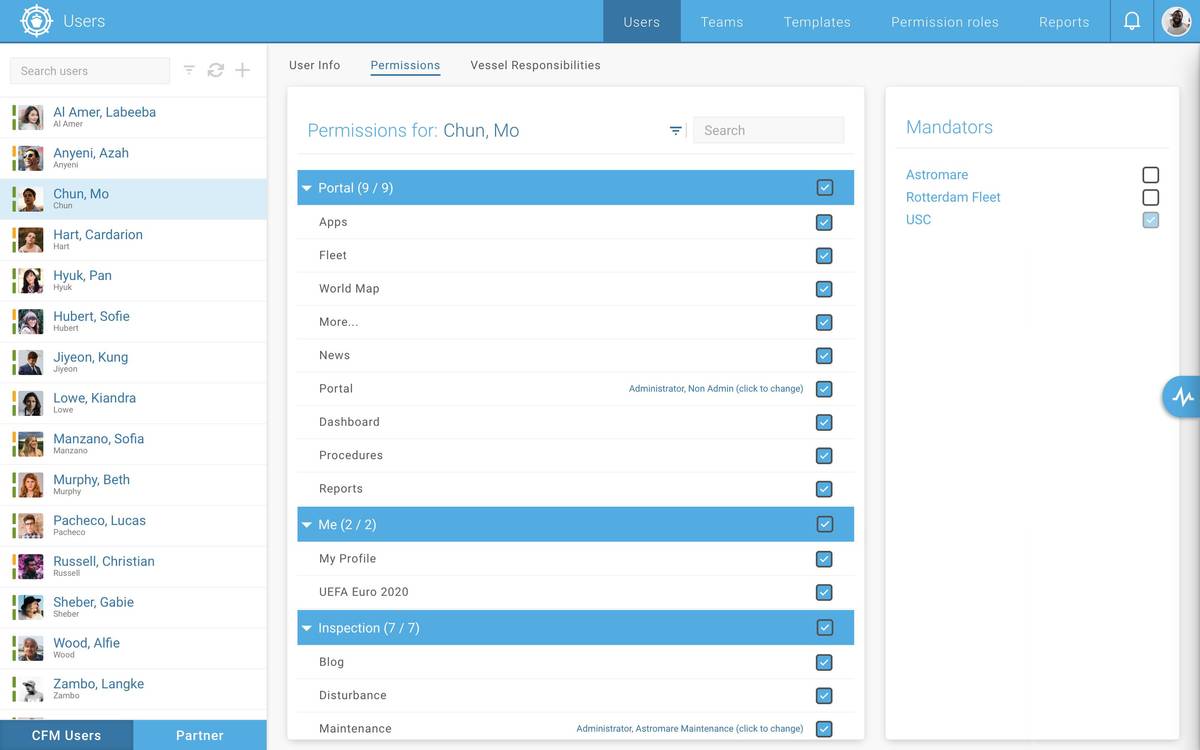1200x750 pixels.
Task: Click the app logo in the top left
Action: [x=35, y=20]
